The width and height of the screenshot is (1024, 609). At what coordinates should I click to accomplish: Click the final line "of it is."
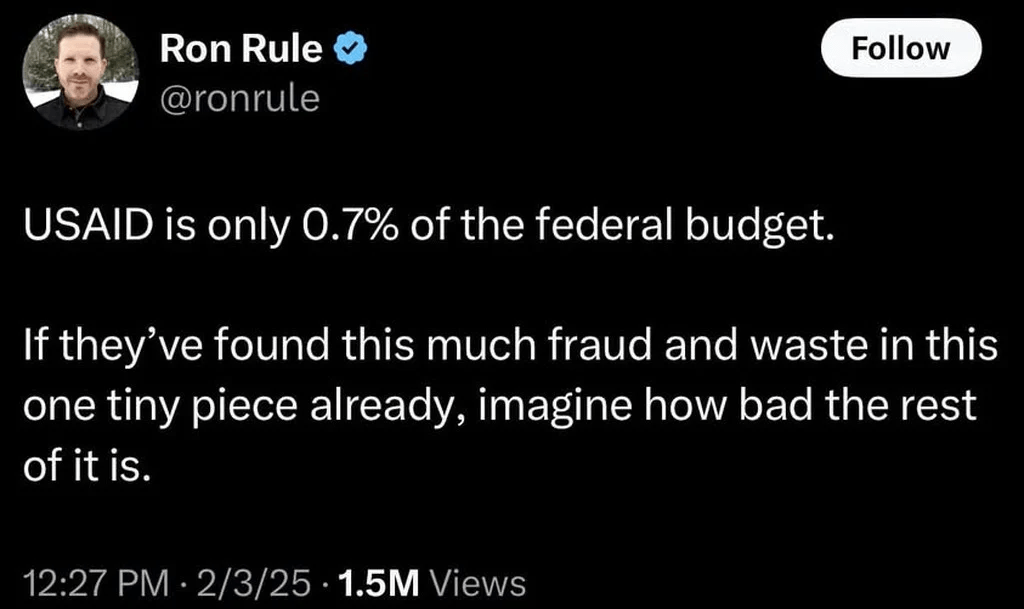[x=88, y=465]
